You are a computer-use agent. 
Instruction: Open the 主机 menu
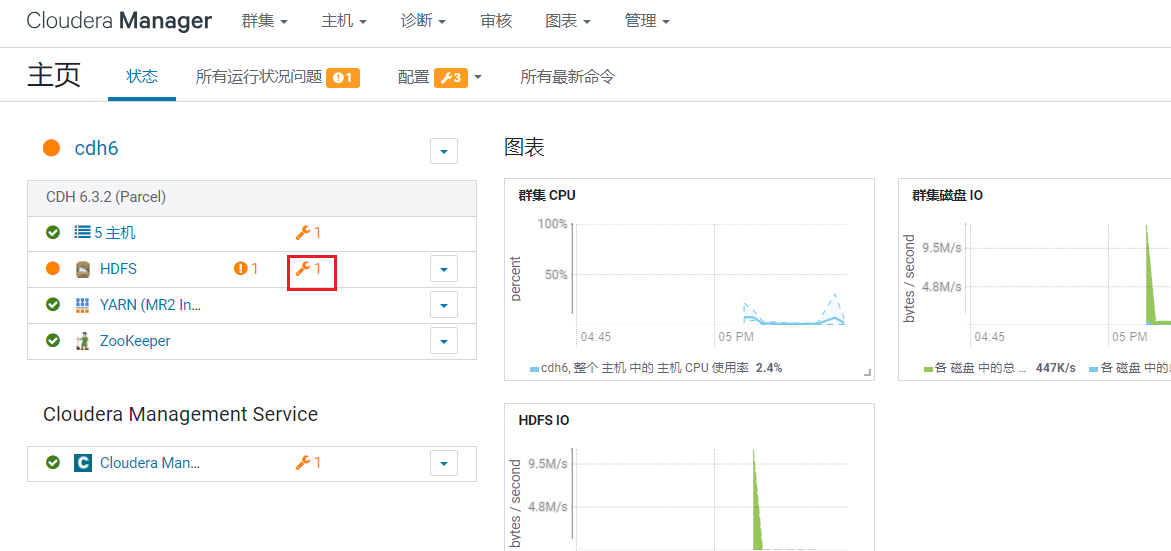click(344, 22)
